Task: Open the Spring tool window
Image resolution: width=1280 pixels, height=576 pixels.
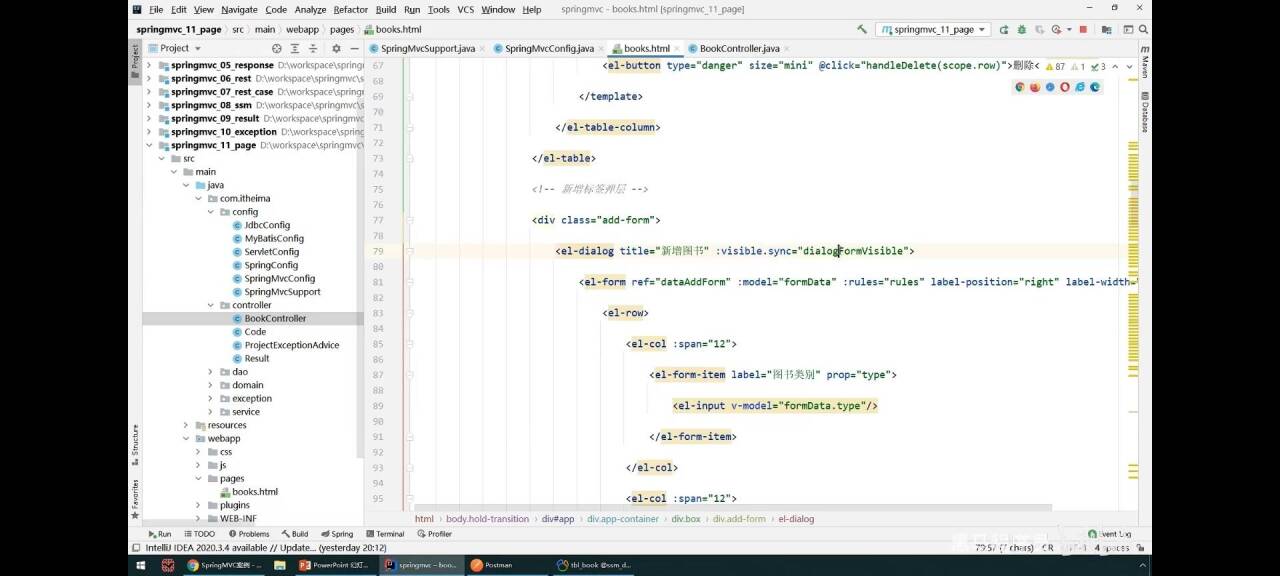Action: [337, 534]
